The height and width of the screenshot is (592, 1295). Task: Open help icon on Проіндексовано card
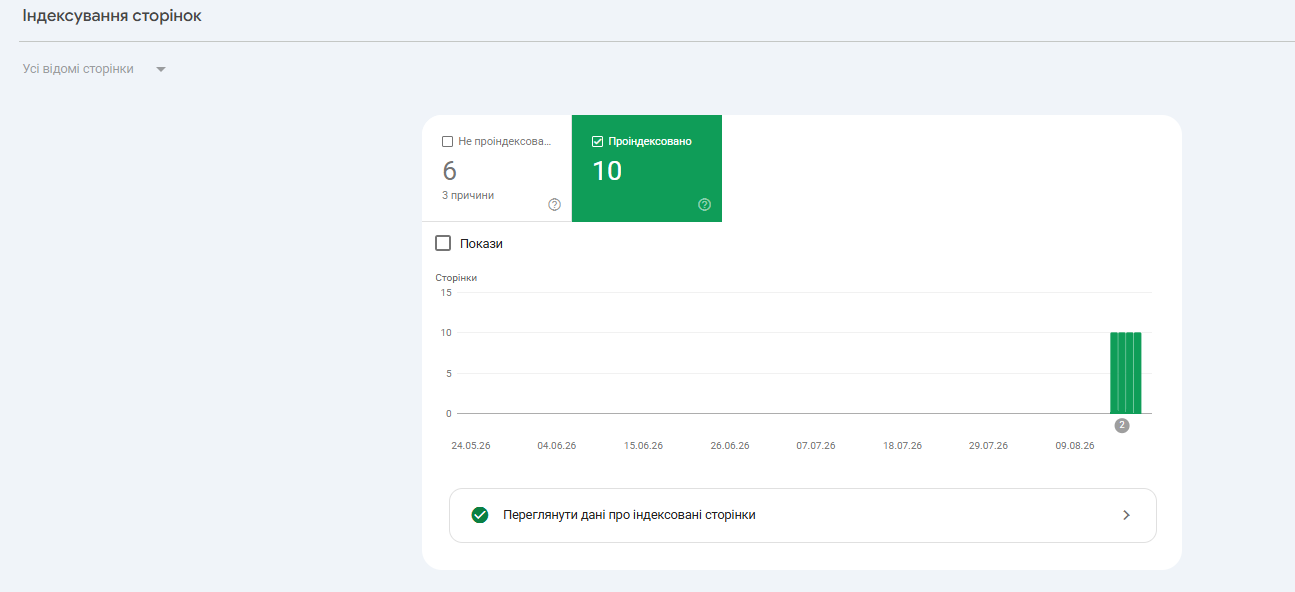click(704, 205)
